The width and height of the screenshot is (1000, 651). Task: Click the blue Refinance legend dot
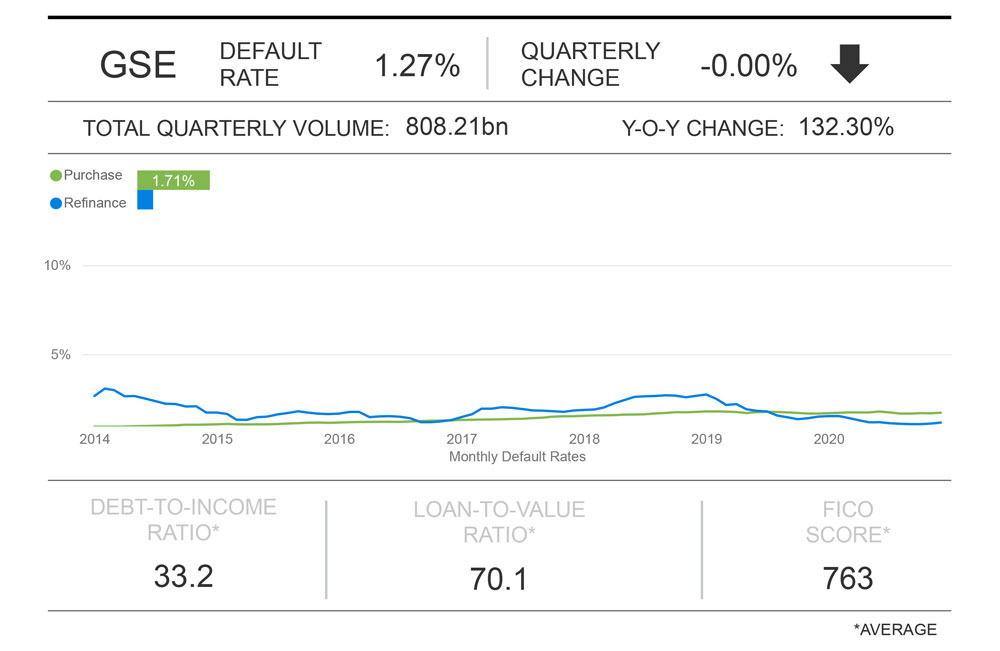tap(56, 204)
